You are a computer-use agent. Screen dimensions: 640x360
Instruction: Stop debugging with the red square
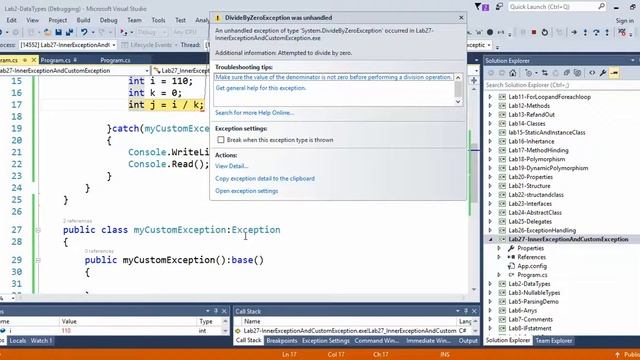534,32
